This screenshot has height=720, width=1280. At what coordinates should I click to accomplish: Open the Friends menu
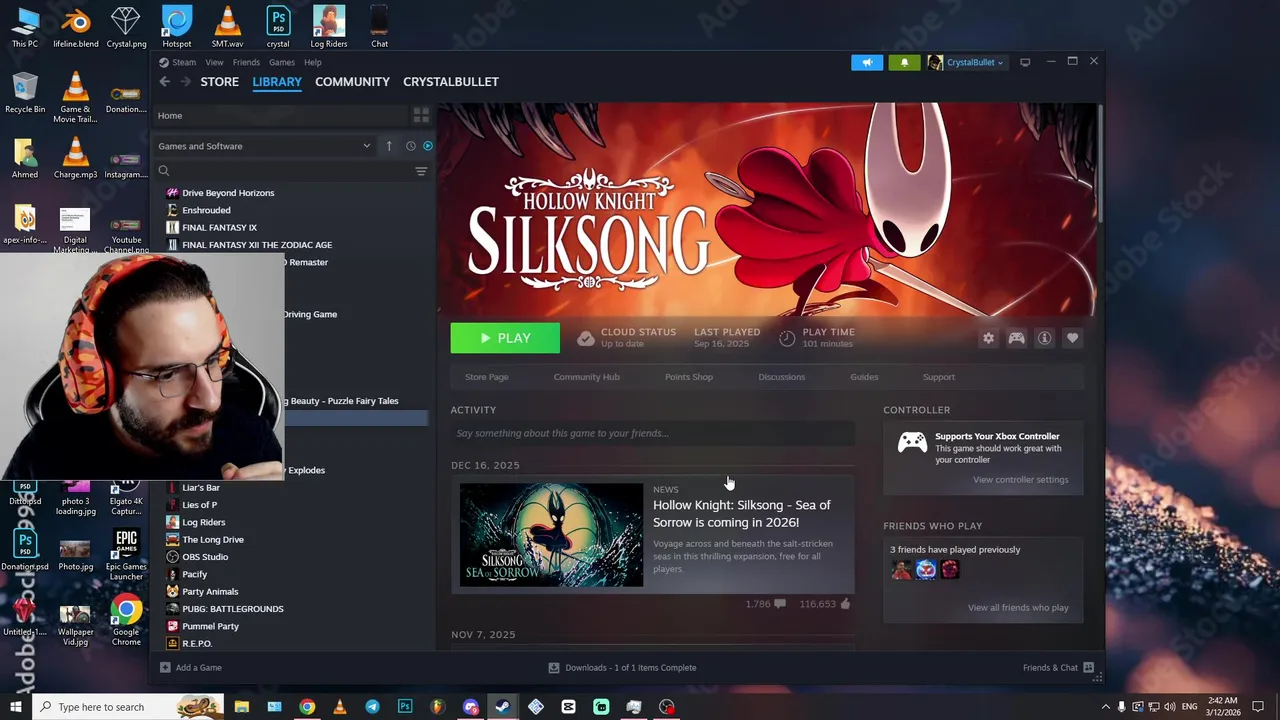246,62
